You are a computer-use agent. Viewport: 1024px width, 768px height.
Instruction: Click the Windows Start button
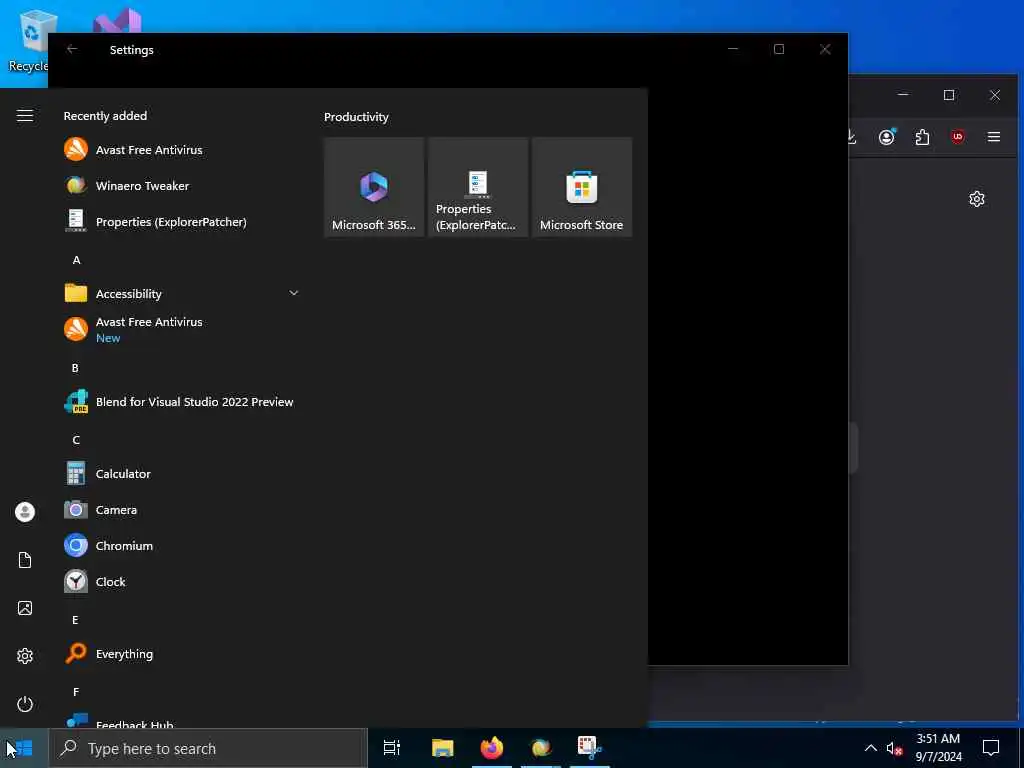[x=24, y=748]
